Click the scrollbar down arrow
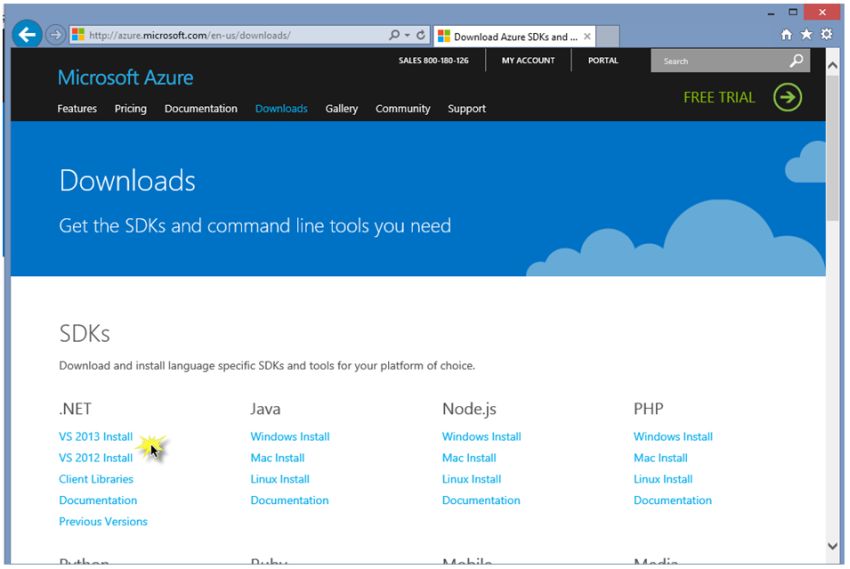The image size is (850, 569). [x=833, y=546]
